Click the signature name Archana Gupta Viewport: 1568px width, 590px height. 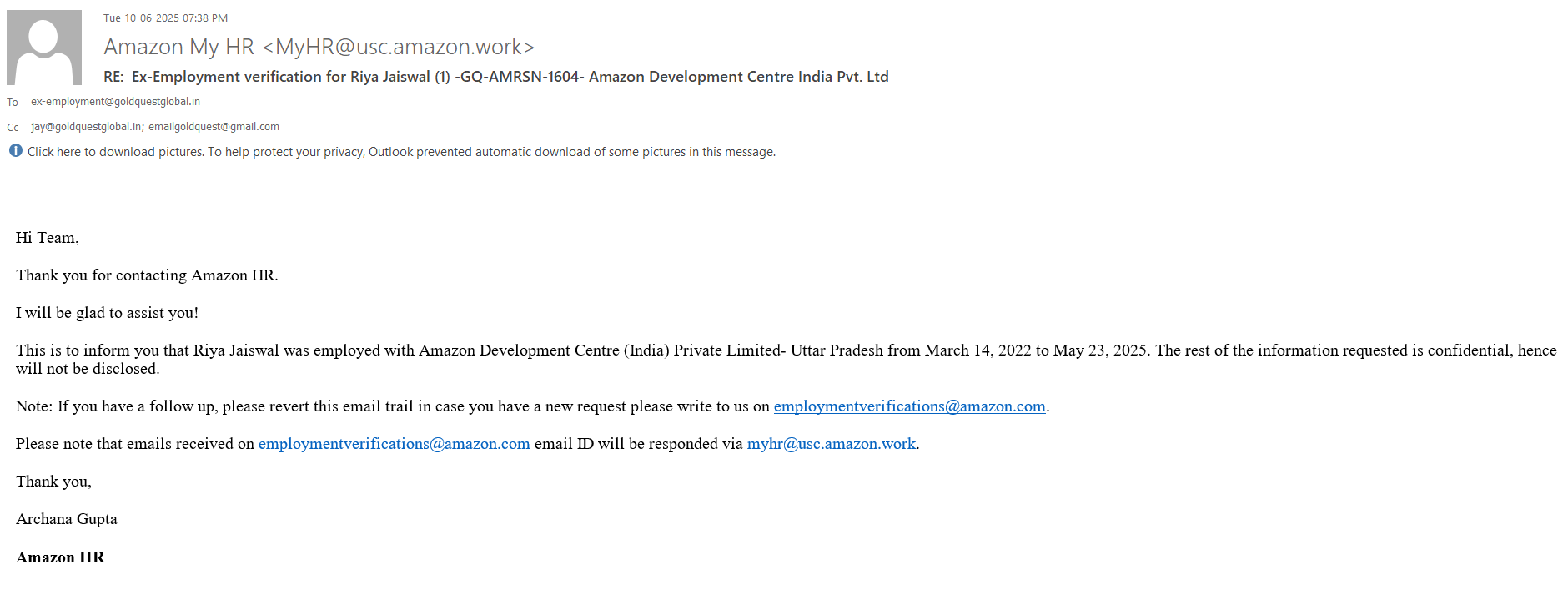[67, 519]
